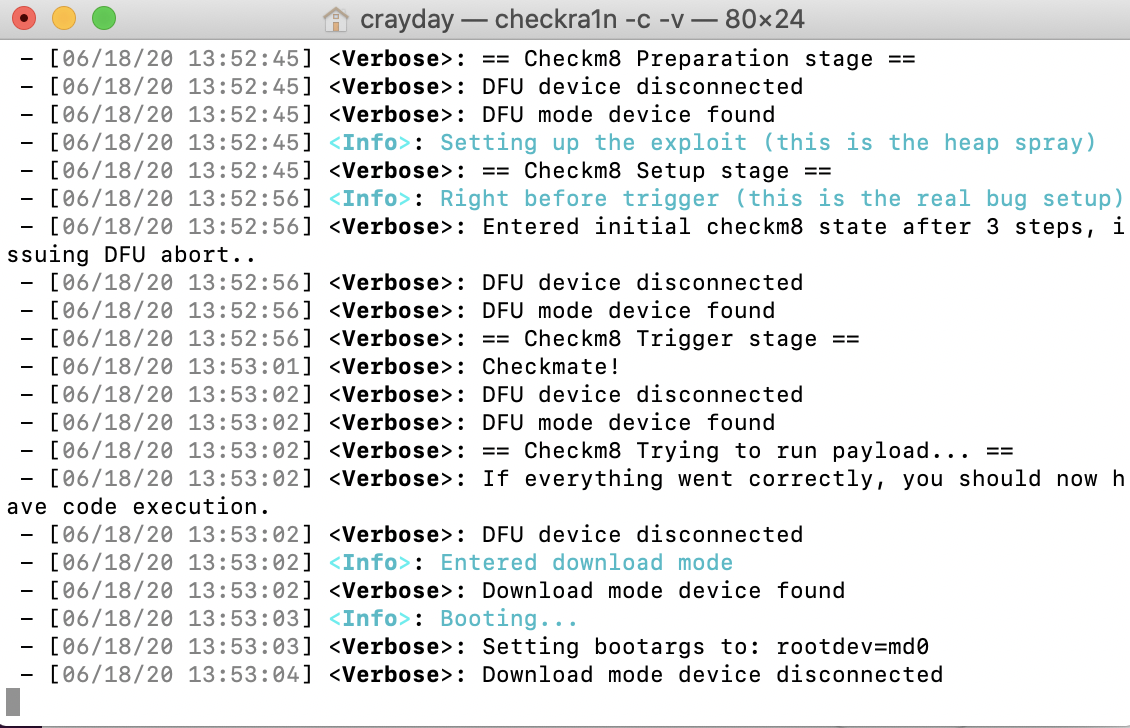Click the Entered download mode text
The height and width of the screenshot is (728, 1130).
tap(585, 562)
